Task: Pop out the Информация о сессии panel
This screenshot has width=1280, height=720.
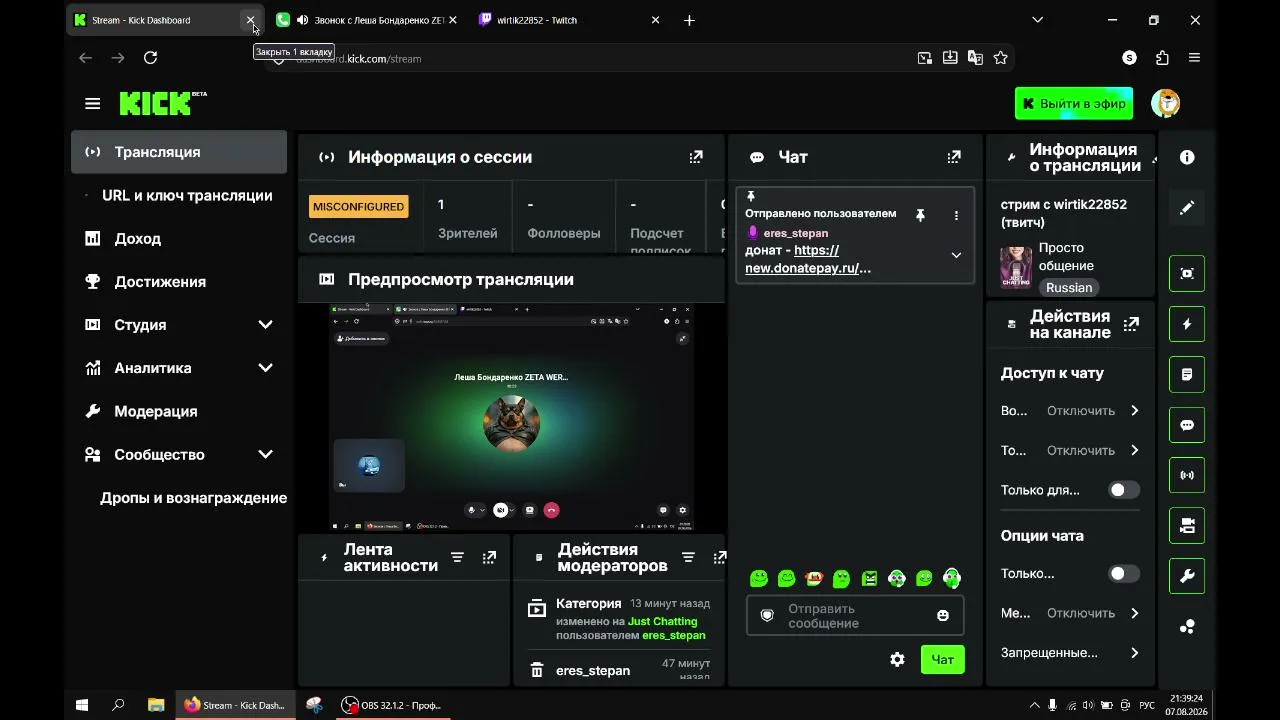Action: point(696,157)
